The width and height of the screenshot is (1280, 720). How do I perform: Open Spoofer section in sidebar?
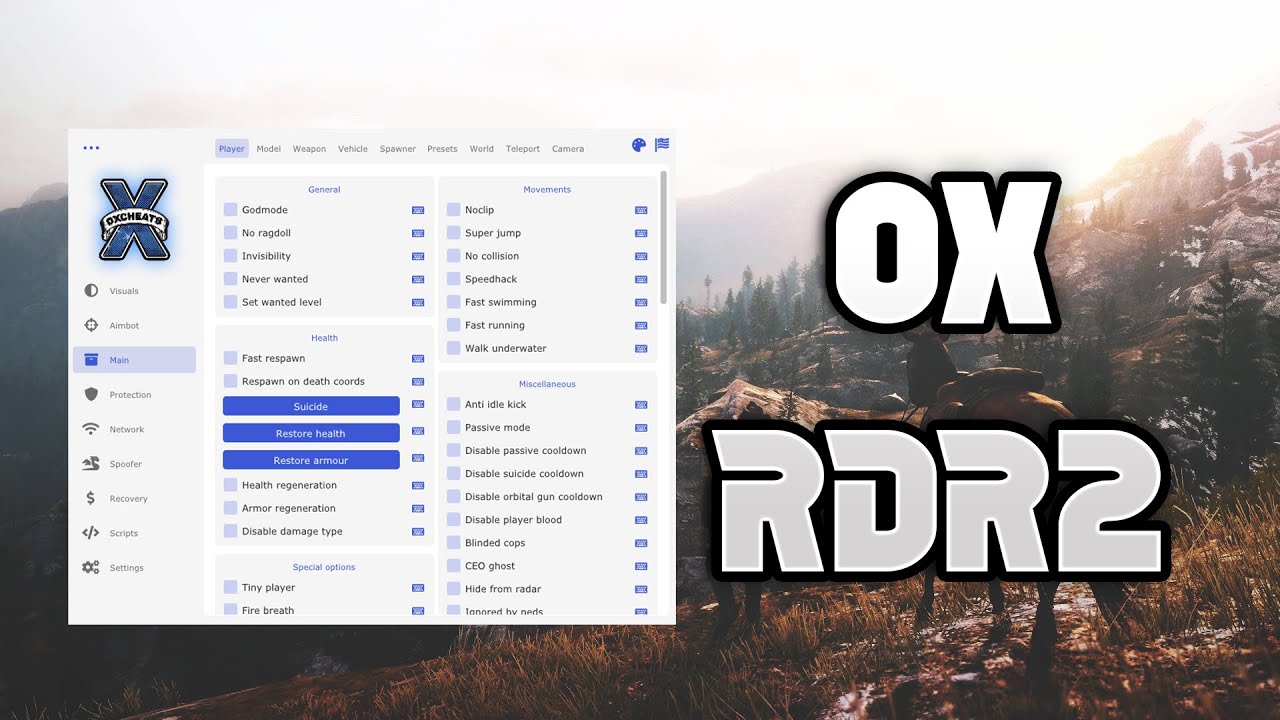click(134, 464)
